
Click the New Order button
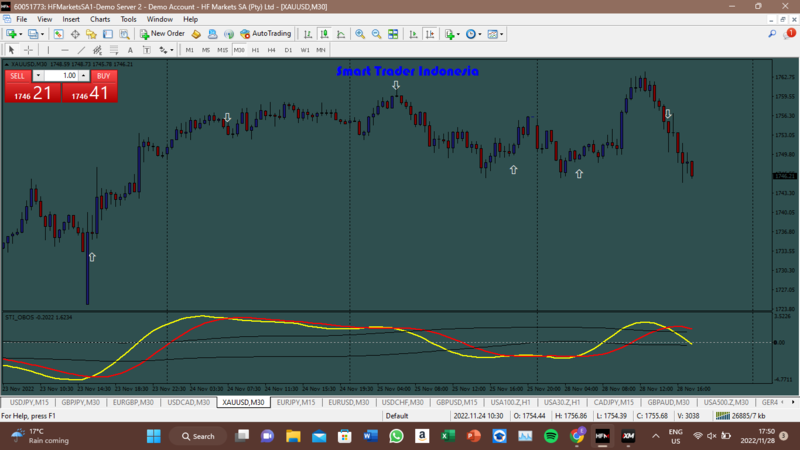[x=162, y=34]
